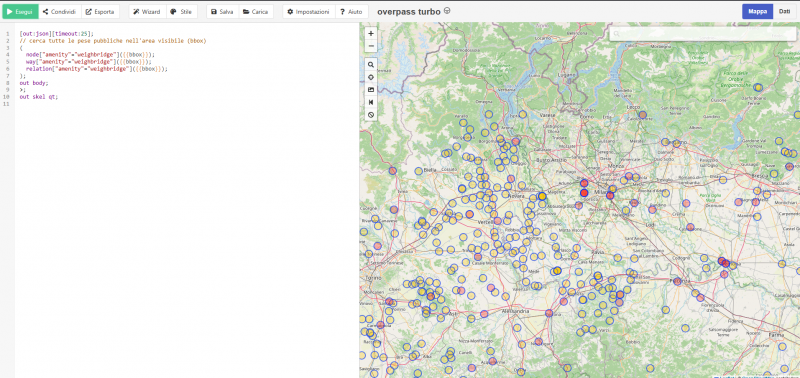Click the overpass turbo title
The width and height of the screenshot is (800, 378).
tap(409, 11)
